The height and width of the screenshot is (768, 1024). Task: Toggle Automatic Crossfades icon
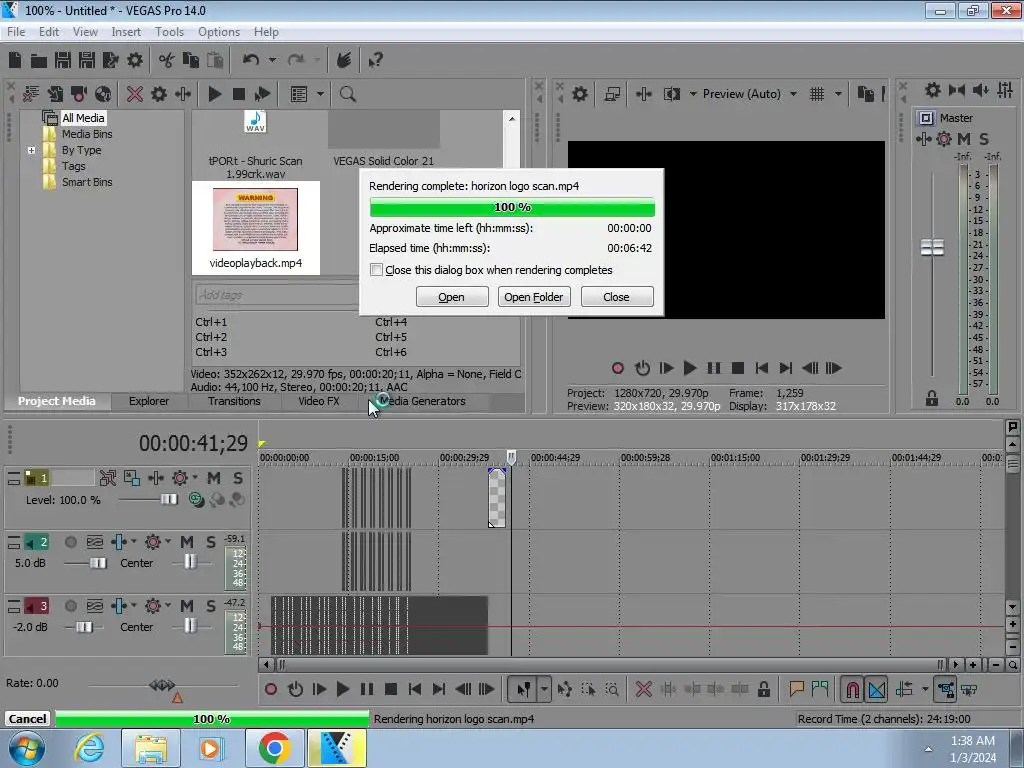[x=877, y=689]
